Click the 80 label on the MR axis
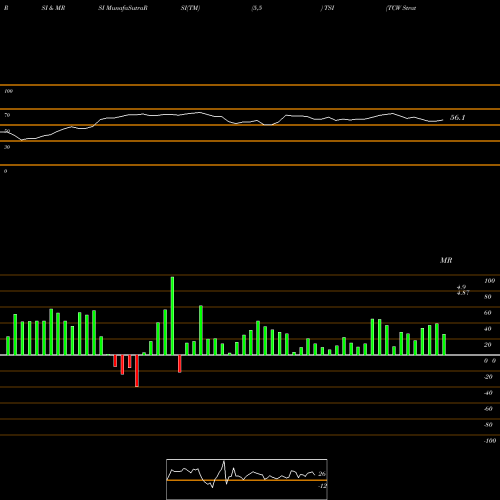This screenshot has height=500, width=500. (x=488, y=297)
